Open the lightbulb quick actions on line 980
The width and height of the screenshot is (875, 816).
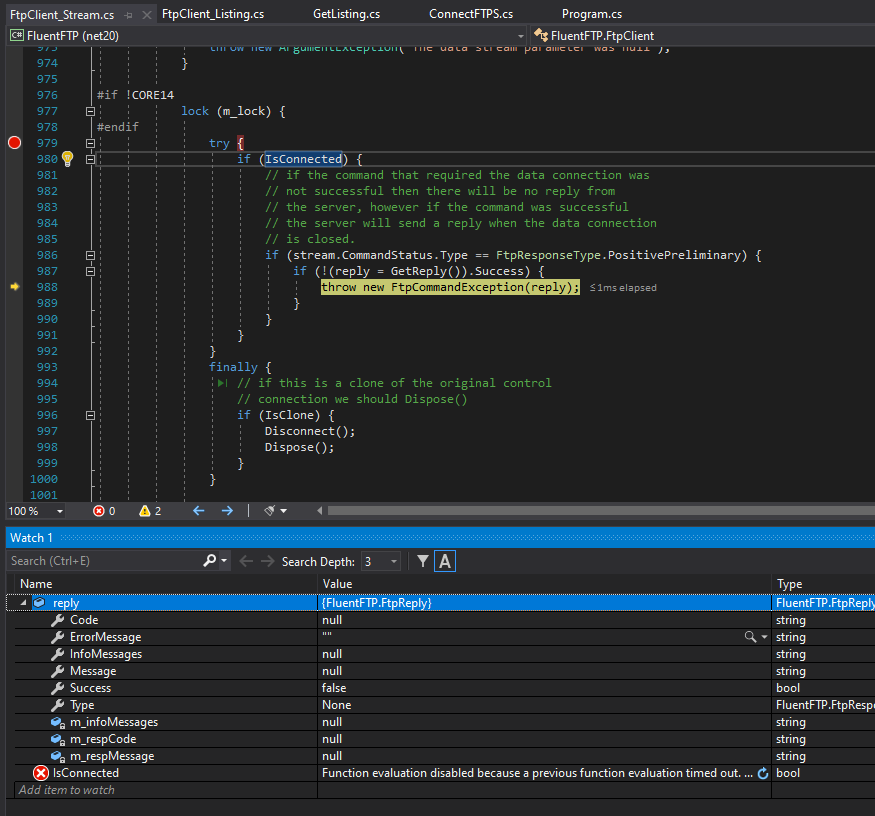pyautogui.click(x=66, y=159)
